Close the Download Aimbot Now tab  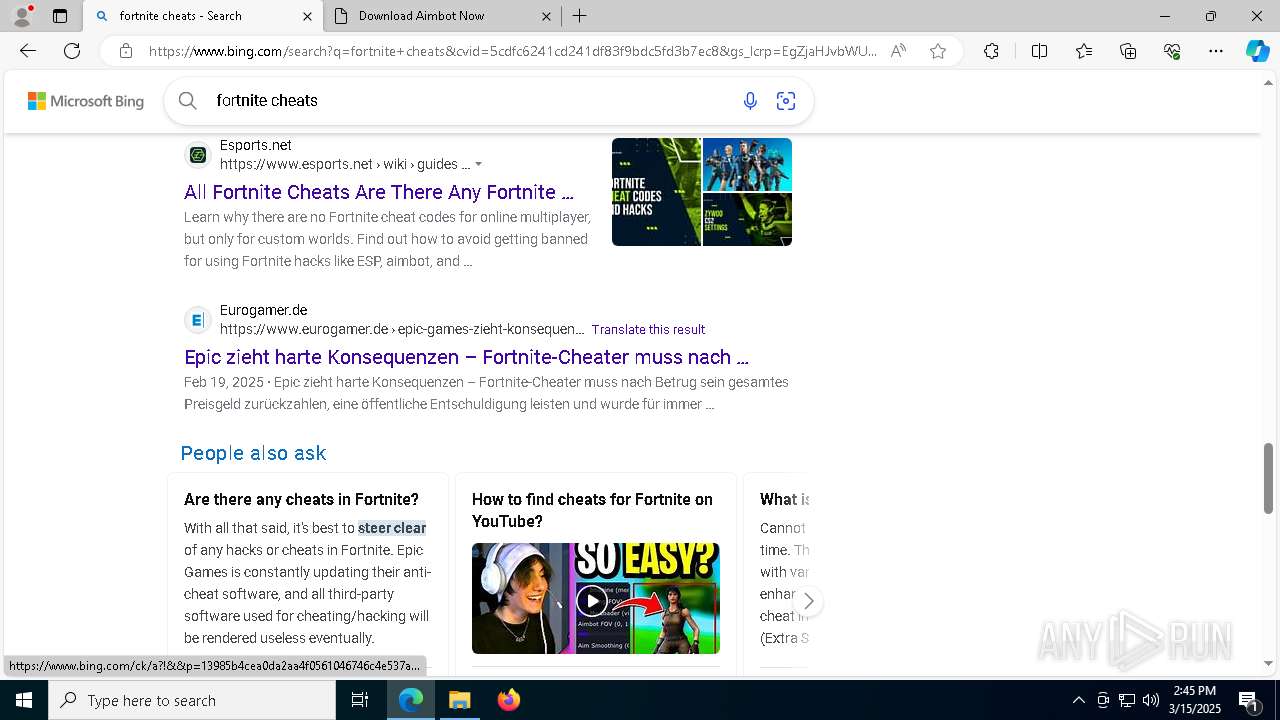(x=546, y=16)
